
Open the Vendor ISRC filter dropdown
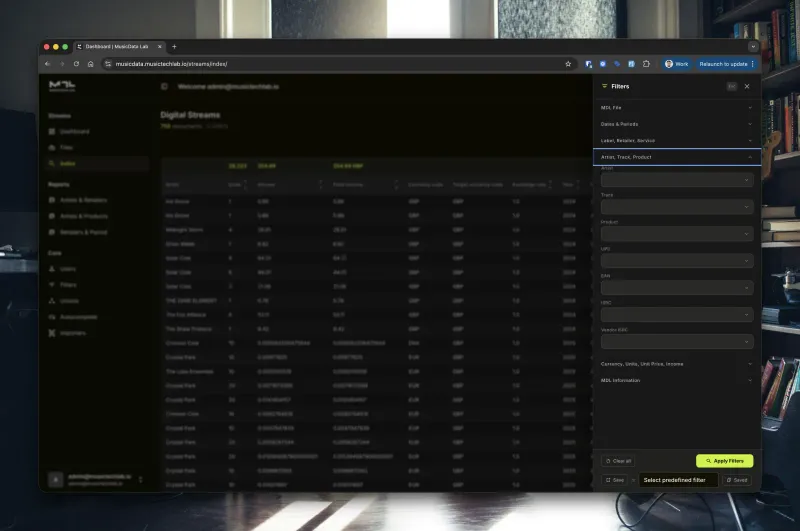[x=677, y=342]
